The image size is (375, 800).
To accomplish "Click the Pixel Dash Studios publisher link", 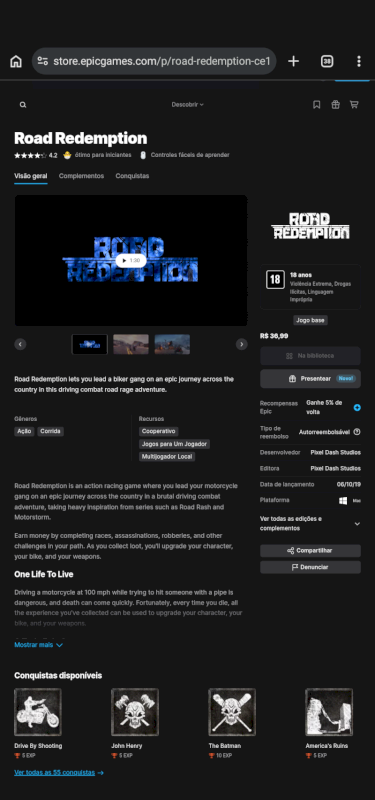I will tap(335, 468).
